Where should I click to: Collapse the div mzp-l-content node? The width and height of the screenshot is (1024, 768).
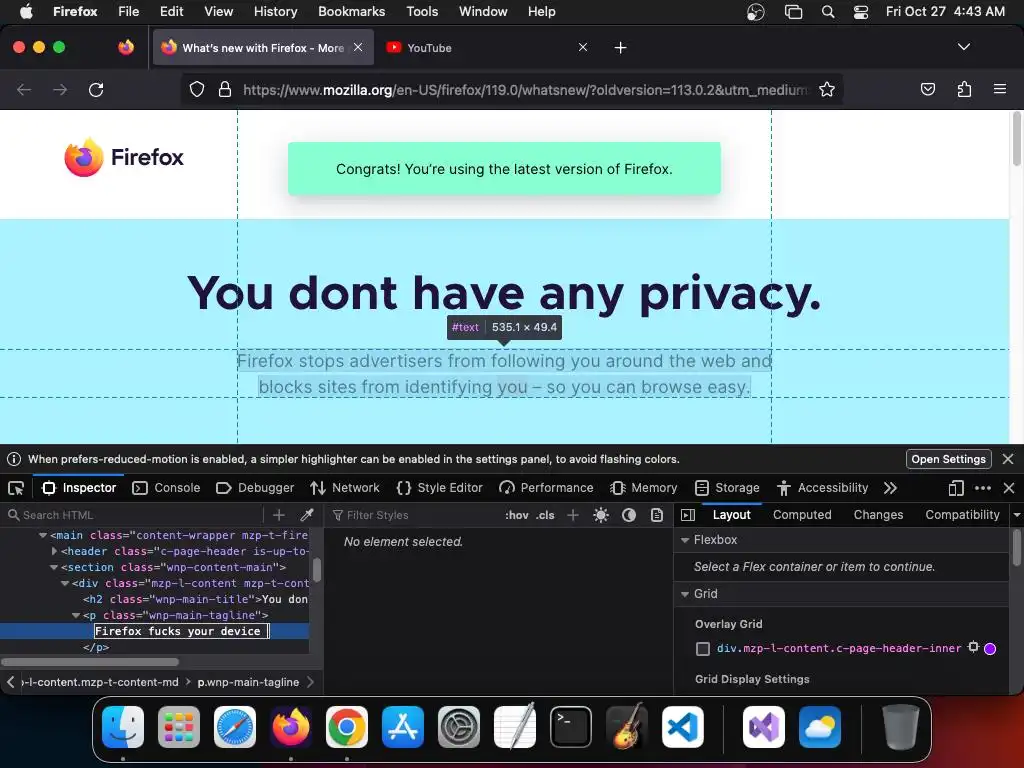point(65,583)
